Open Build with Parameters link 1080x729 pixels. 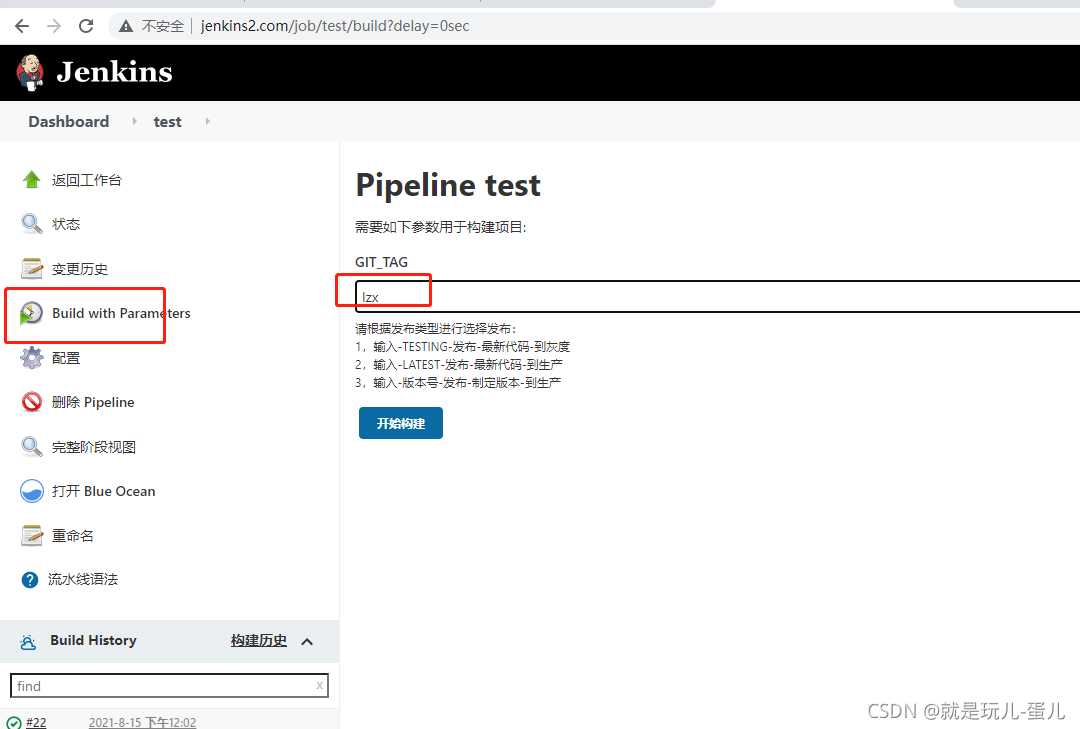[121, 314]
